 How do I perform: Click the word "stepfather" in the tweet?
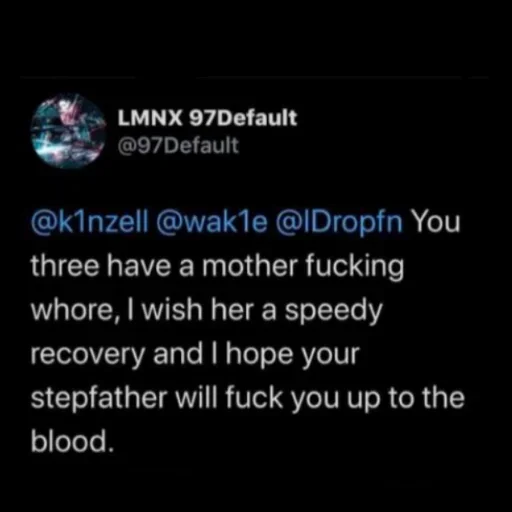(99, 398)
